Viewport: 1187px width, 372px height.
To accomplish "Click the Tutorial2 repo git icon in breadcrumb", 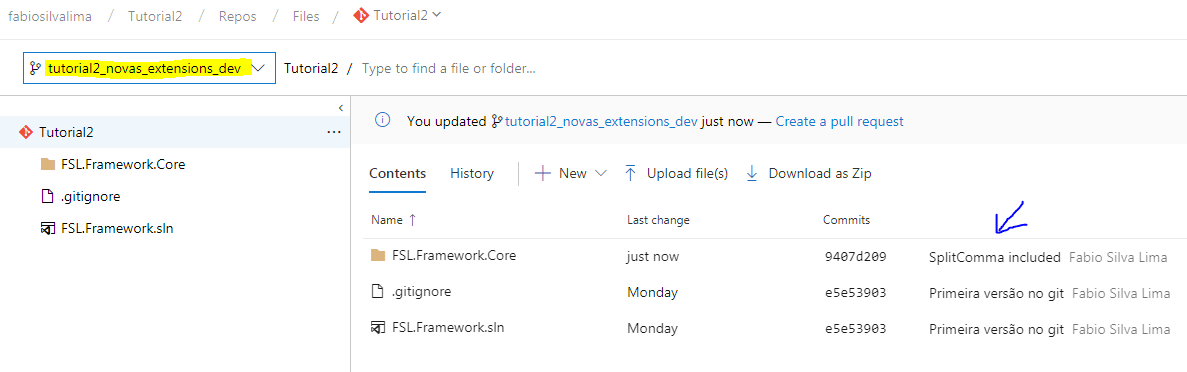I will point(361,15).
